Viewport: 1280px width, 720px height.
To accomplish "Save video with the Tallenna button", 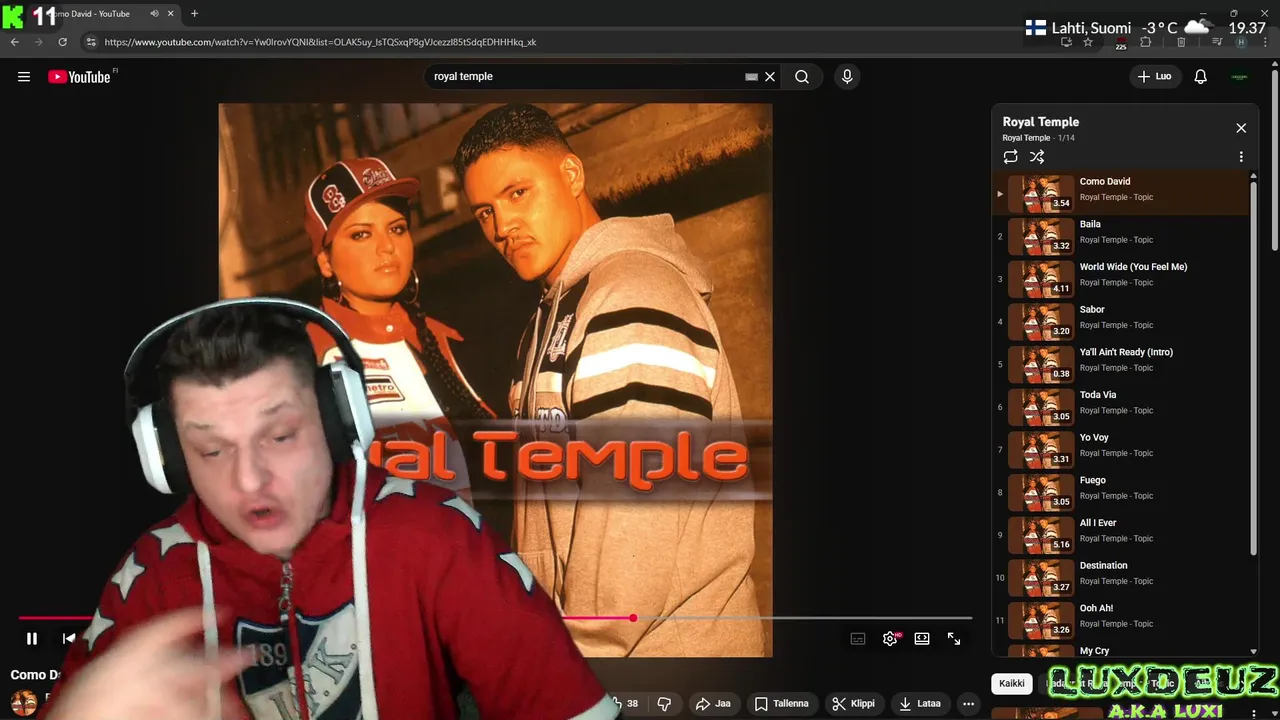I will [782, 704].
